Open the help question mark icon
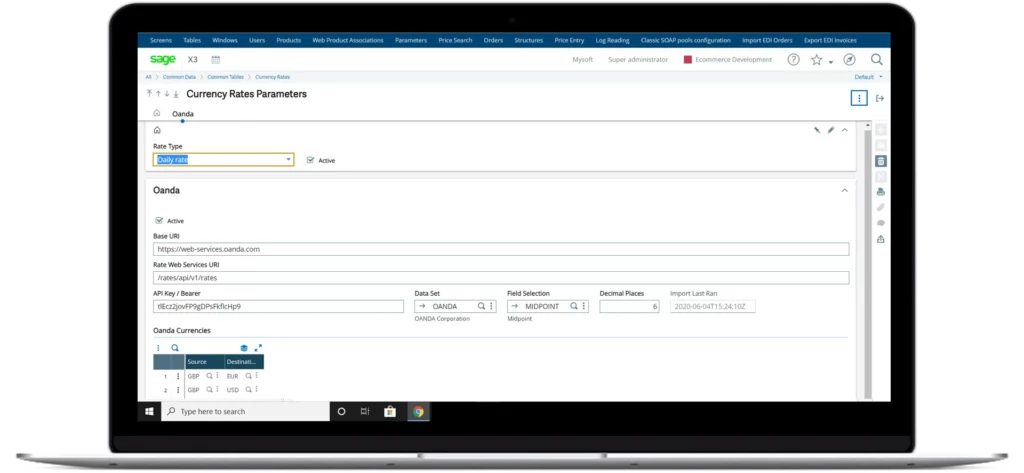 coord(793,59)
